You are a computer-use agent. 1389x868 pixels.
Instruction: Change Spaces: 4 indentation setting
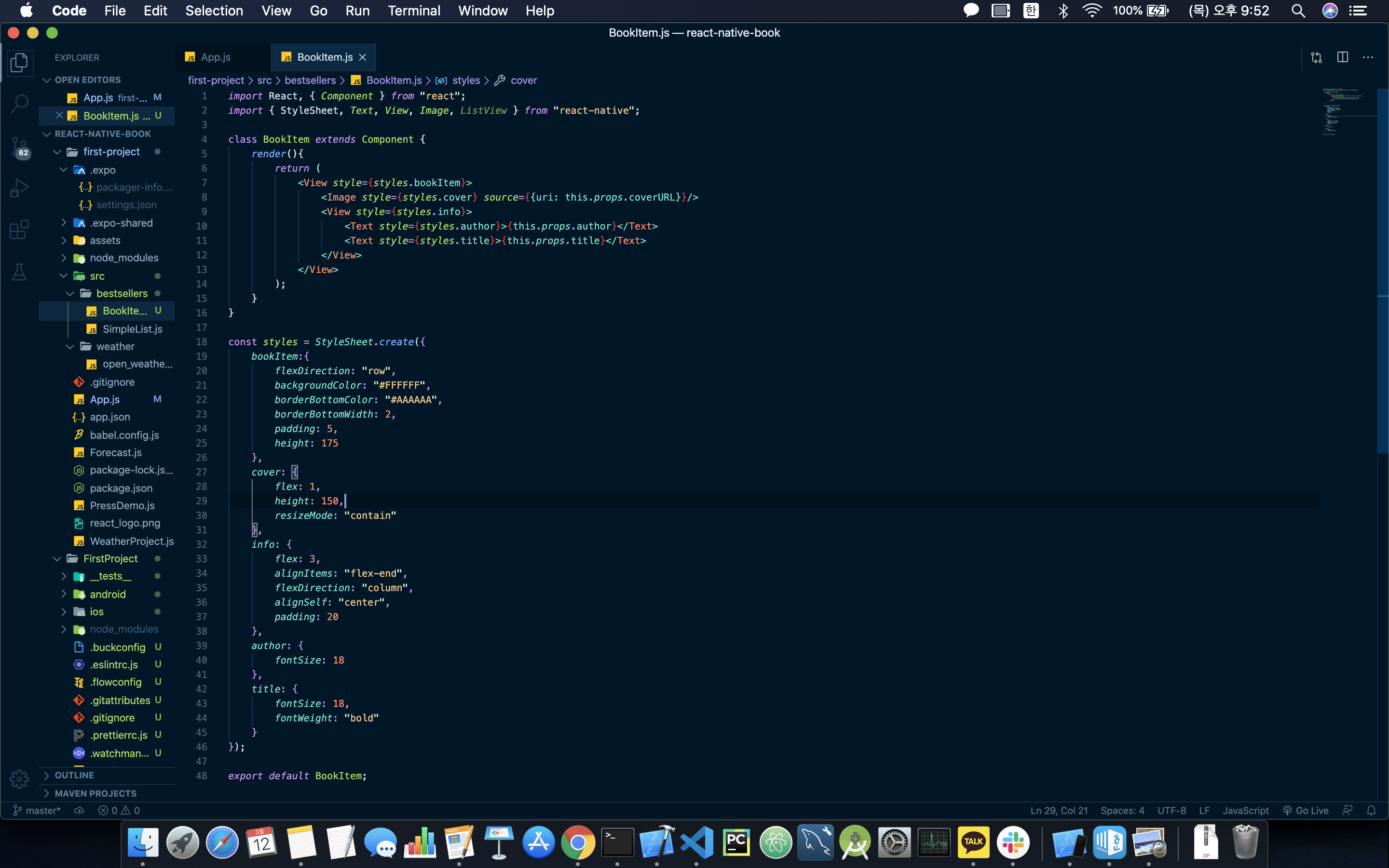coord(1122,811)
